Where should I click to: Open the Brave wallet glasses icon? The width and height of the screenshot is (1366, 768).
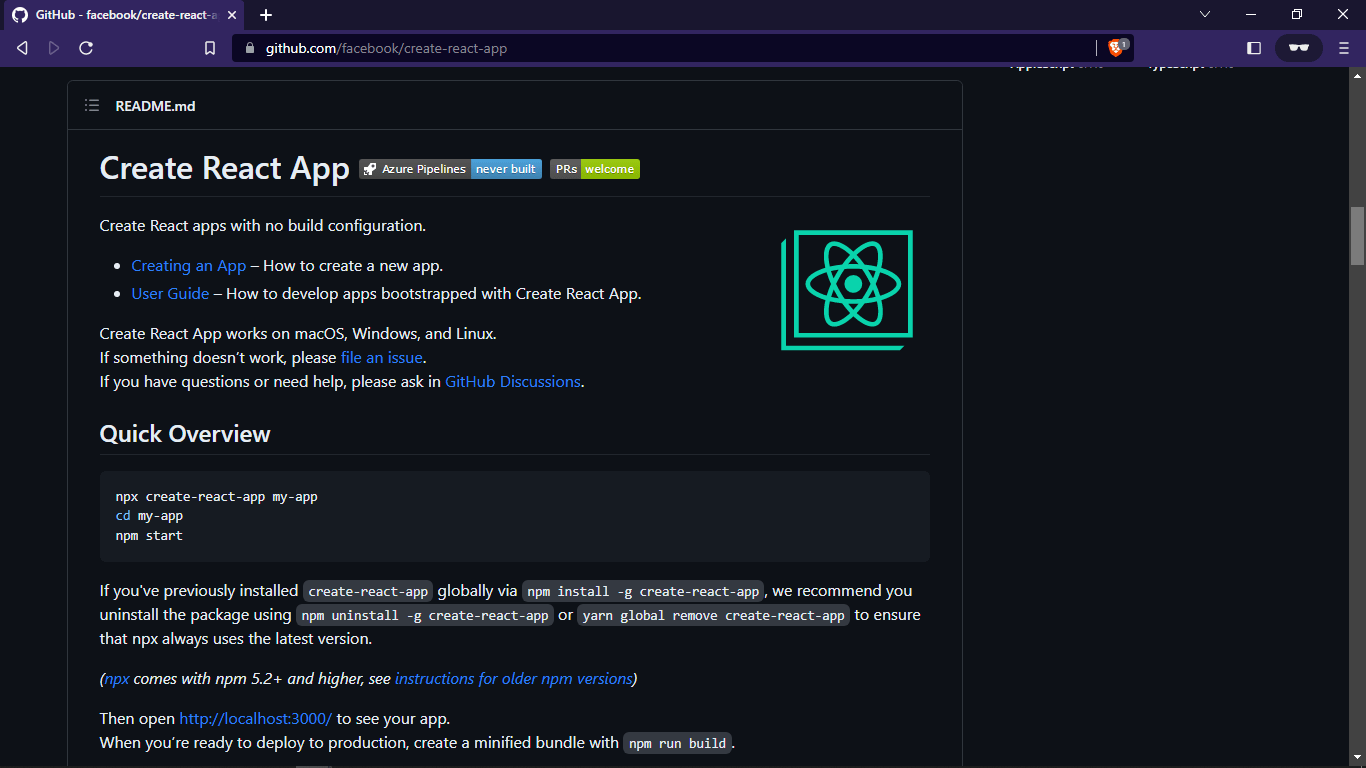(1299, 48)
